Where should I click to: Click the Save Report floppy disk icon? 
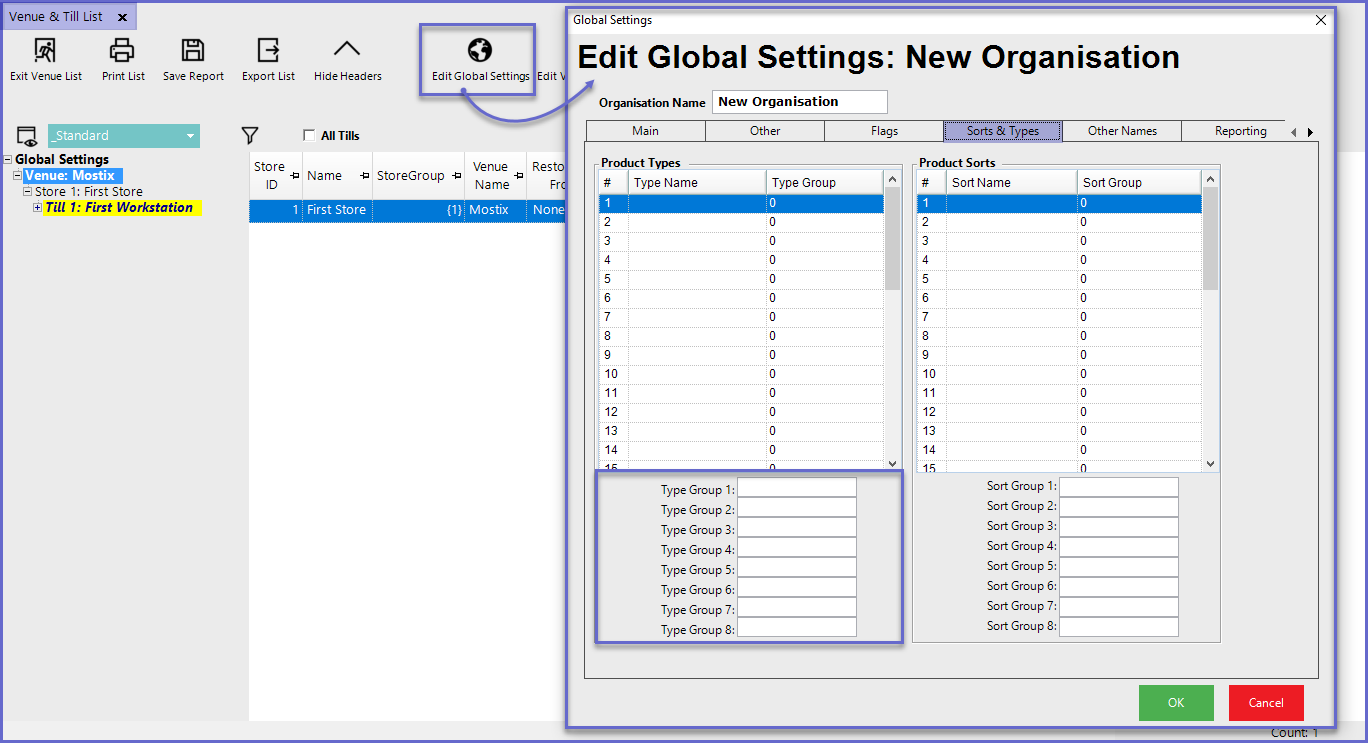tap(193, 51)
